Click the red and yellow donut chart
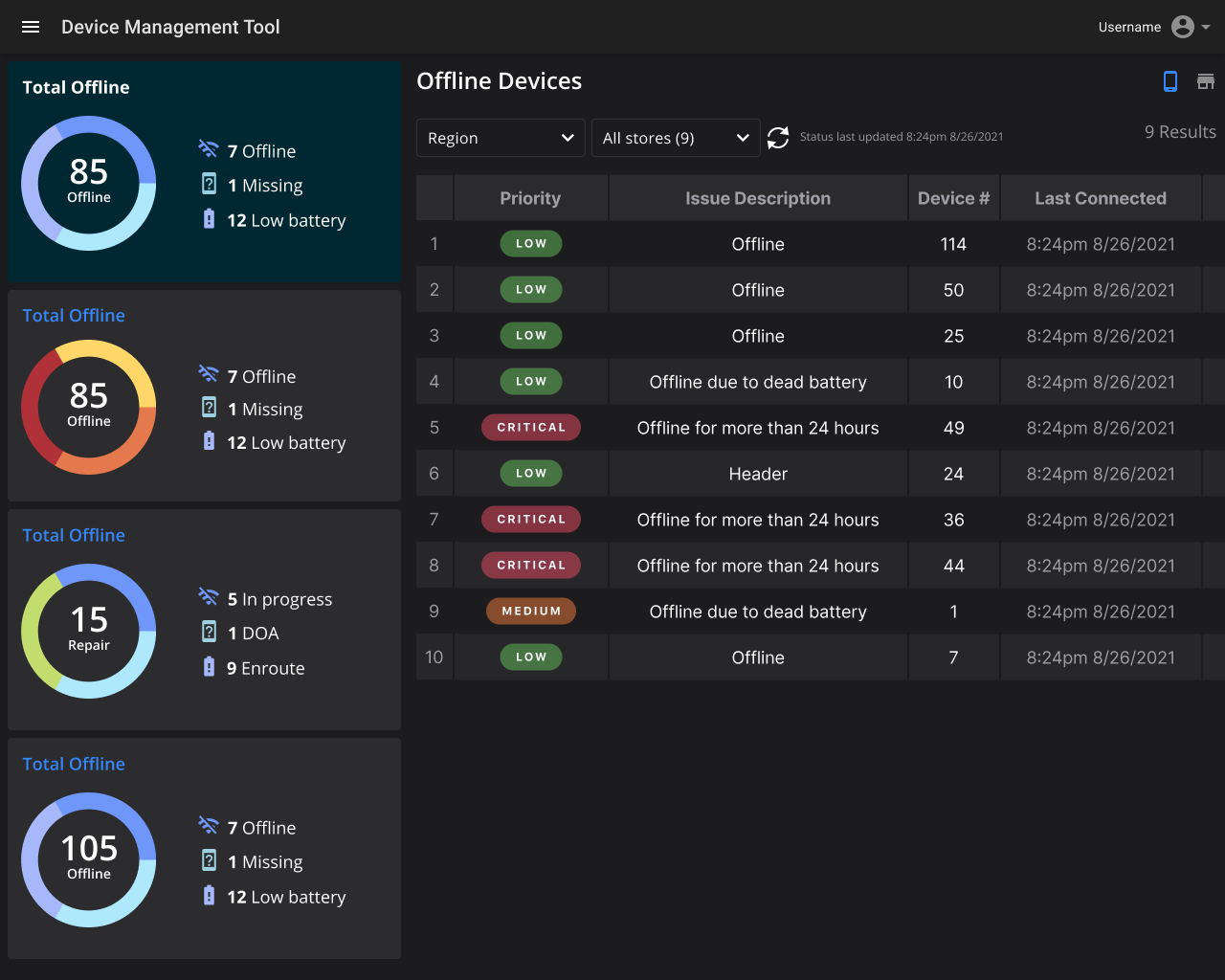Screen dimensions: 1225x980 click(89, 408)
